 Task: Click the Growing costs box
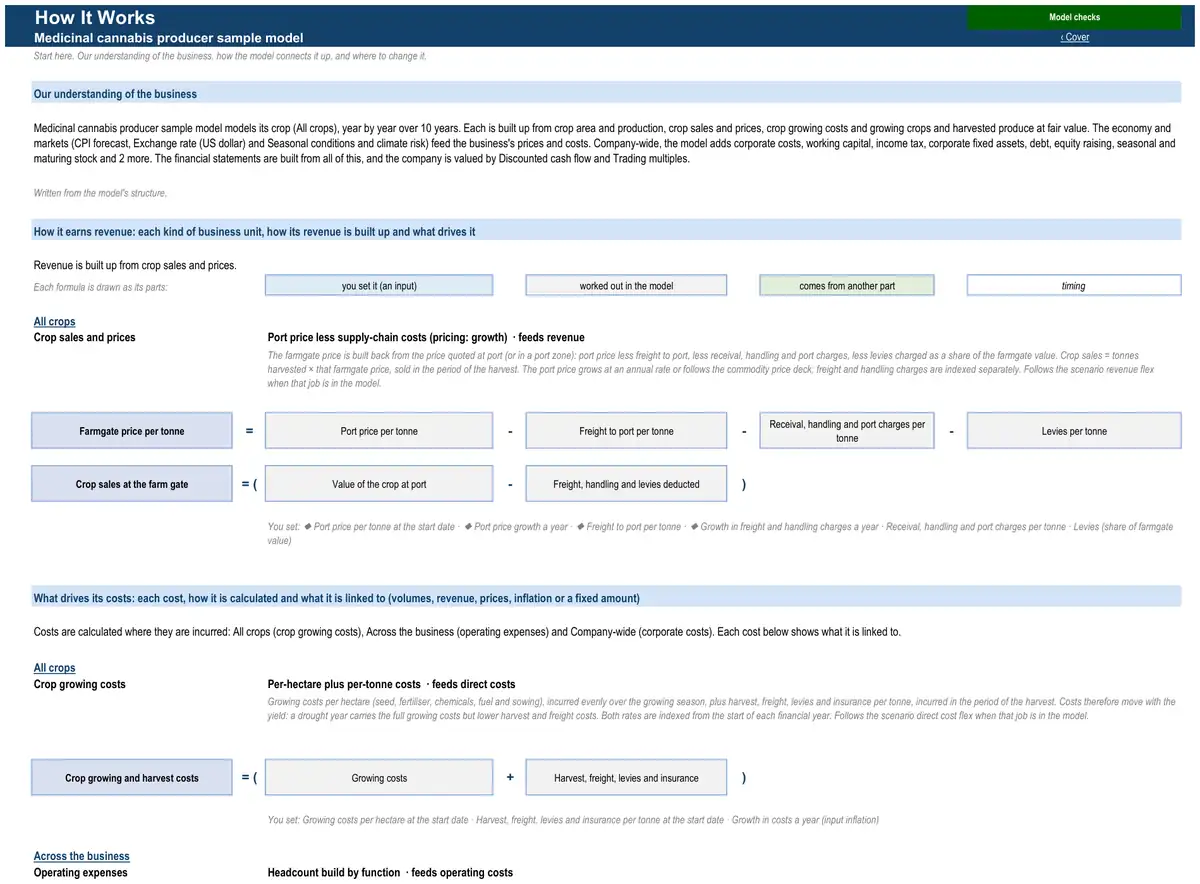click(x=379, y=778)
